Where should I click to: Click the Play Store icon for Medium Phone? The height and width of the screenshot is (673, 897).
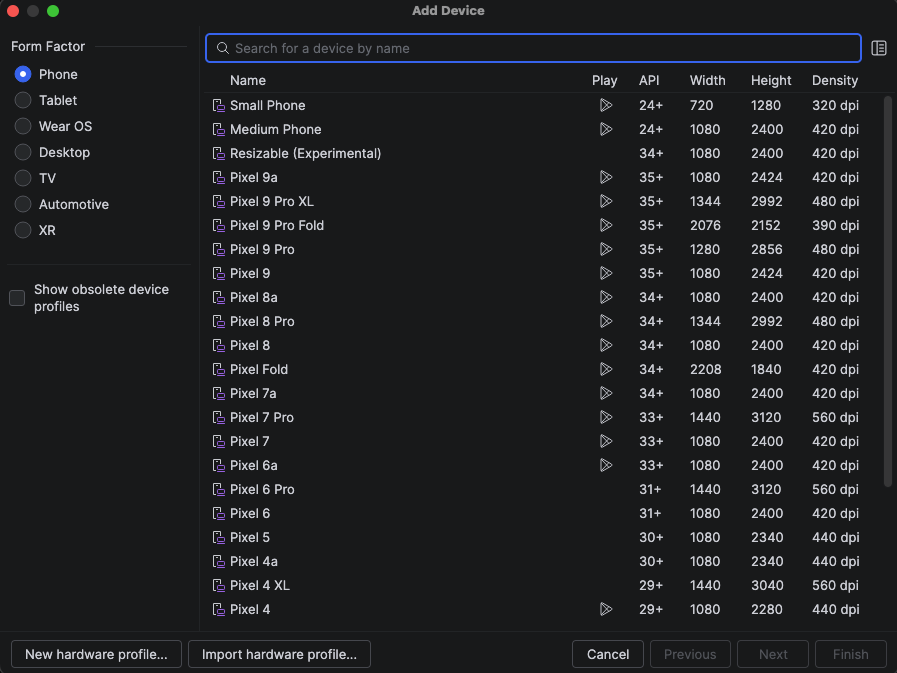pyautogui.click(x=606, y=129)
